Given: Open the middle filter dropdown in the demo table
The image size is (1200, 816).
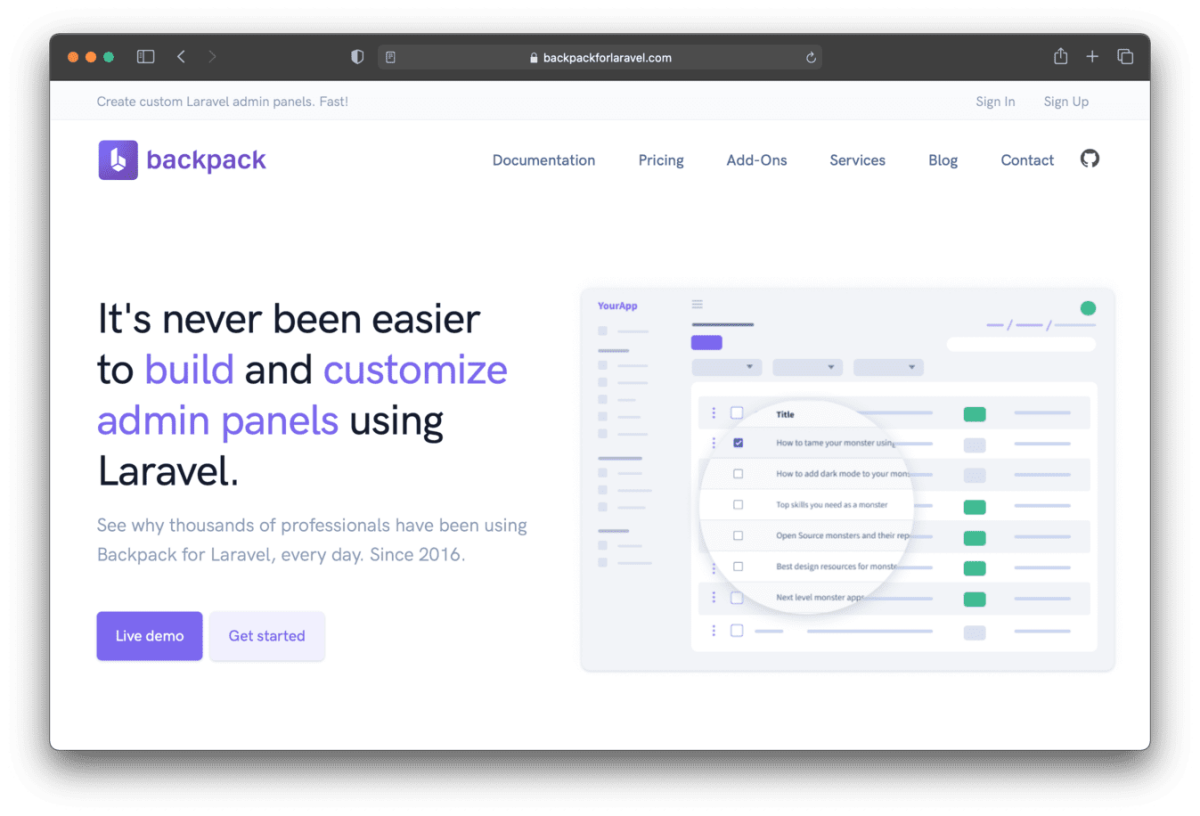Looking at the screenshot, I should pos(807,367).
